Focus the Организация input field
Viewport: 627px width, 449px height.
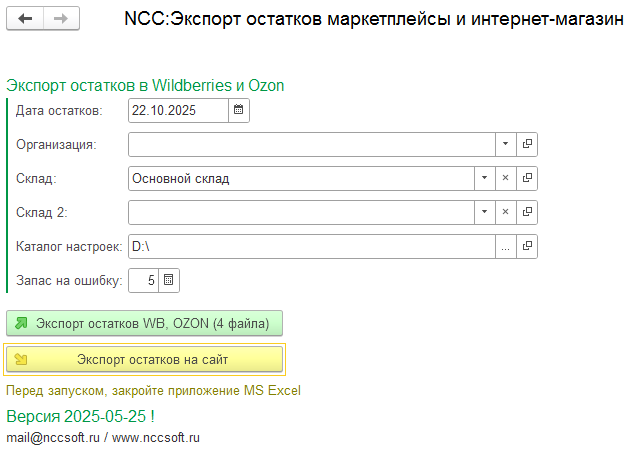click(311, 144)
